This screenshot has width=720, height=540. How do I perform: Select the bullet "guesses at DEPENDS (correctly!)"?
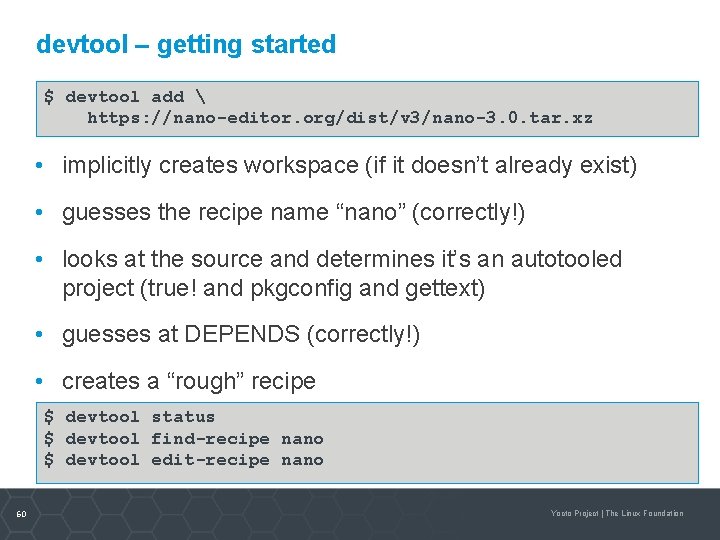click(x=241, y=334)
